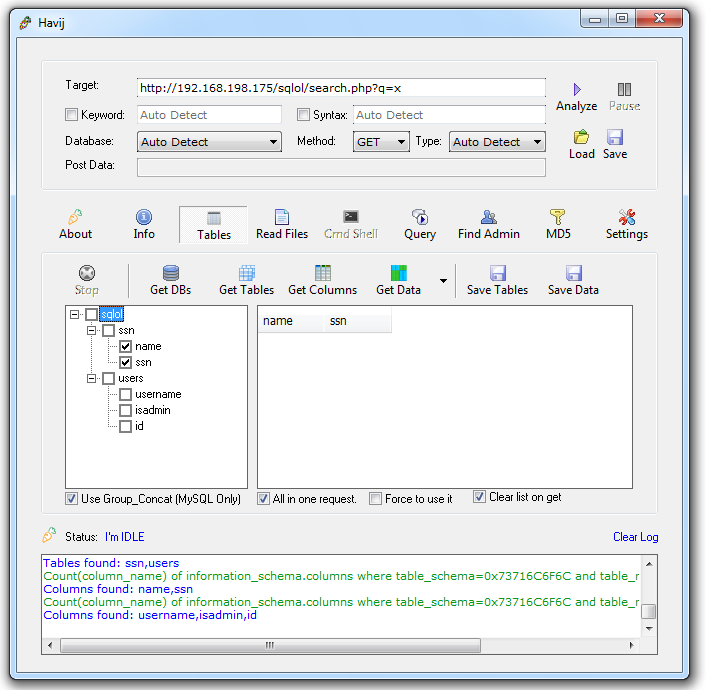This screenshot has width=706, height=690.
Task: Select the Tables tab
Action: click(213, 225)
